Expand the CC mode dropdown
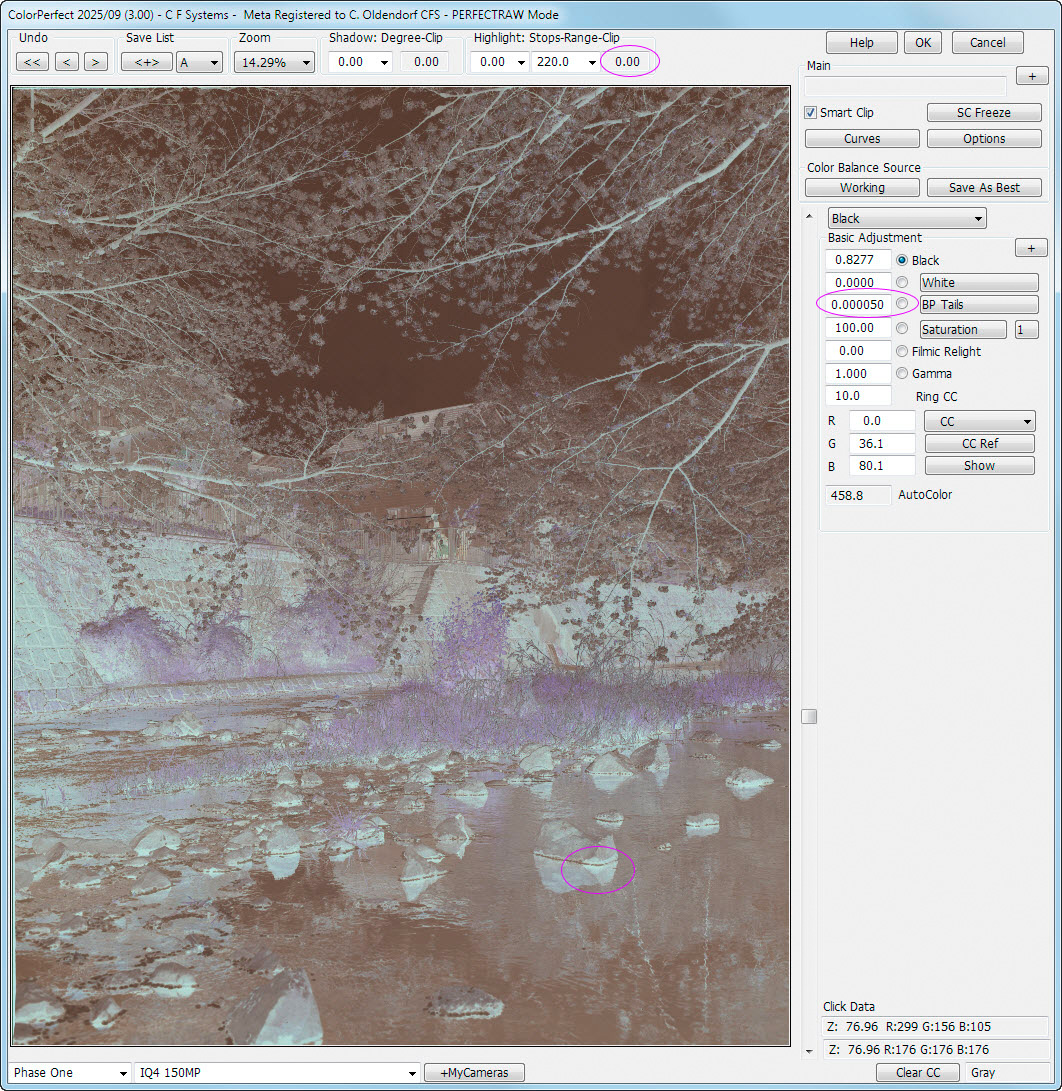 (979, 422)
